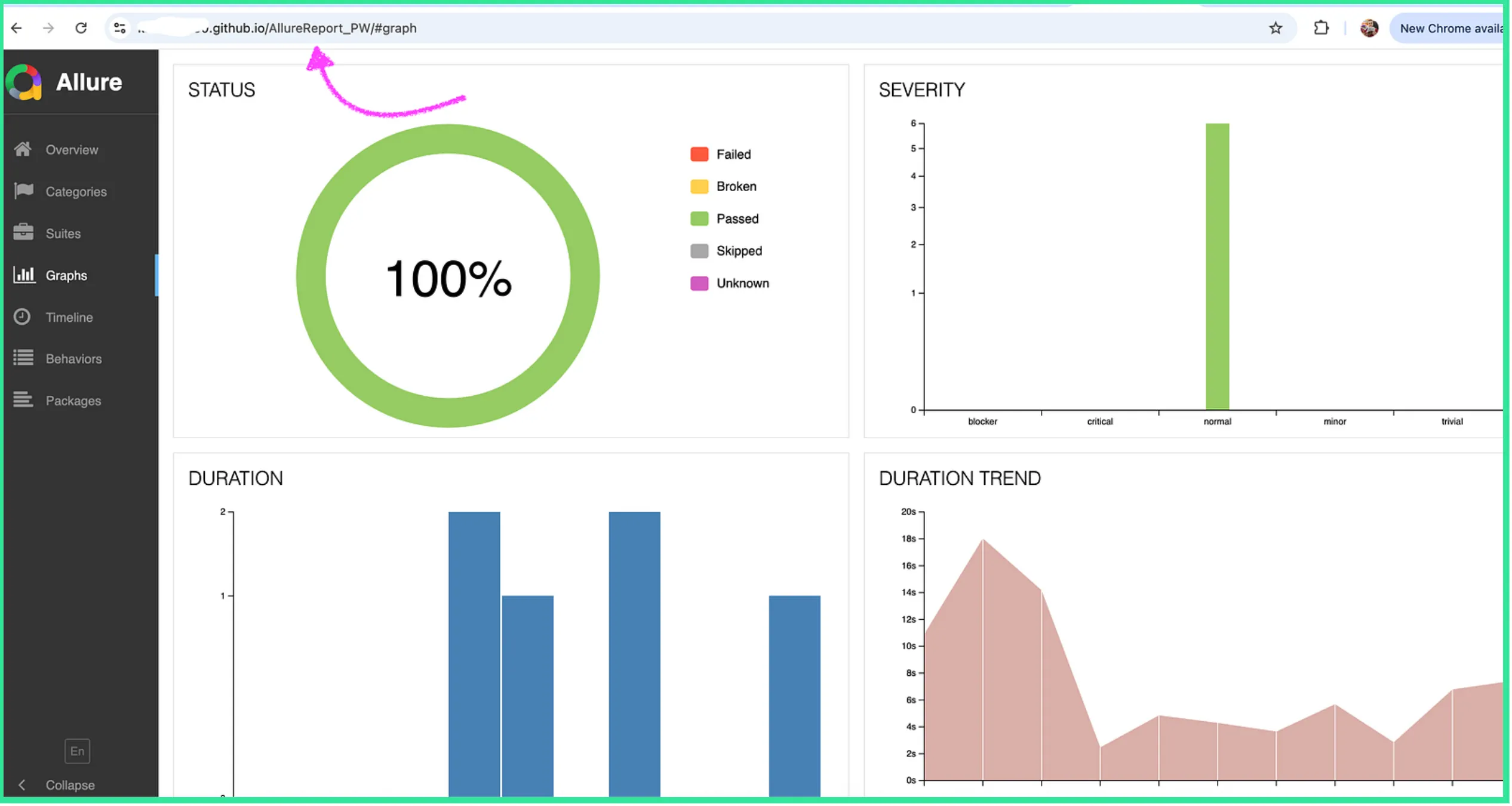The height and width of the screenshot is (806, 1512).
Task: Click the Behaviors list icon
Action: point(23,358)
